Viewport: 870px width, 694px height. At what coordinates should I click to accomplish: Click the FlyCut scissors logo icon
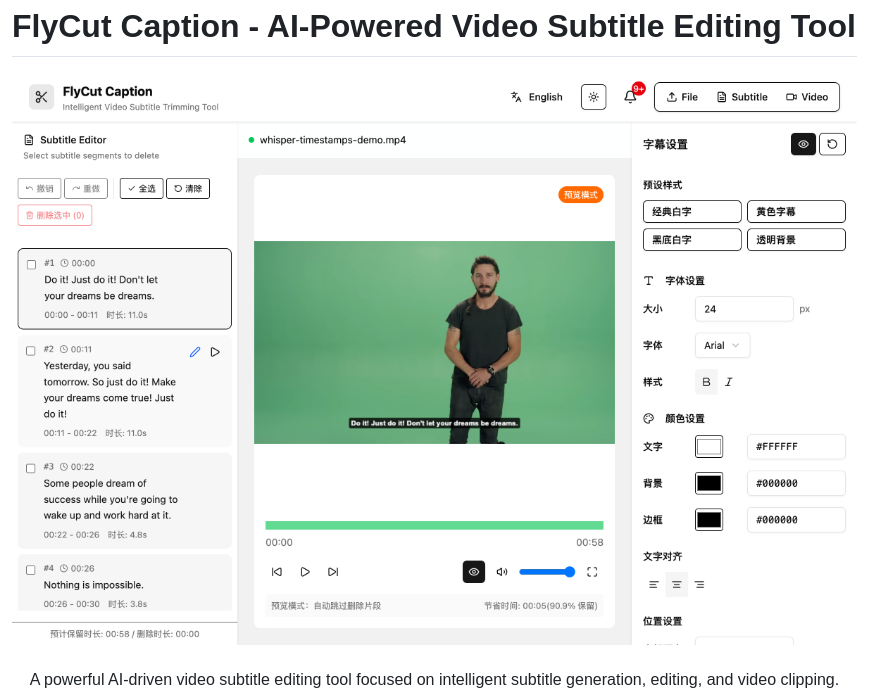tap(40, 97)
